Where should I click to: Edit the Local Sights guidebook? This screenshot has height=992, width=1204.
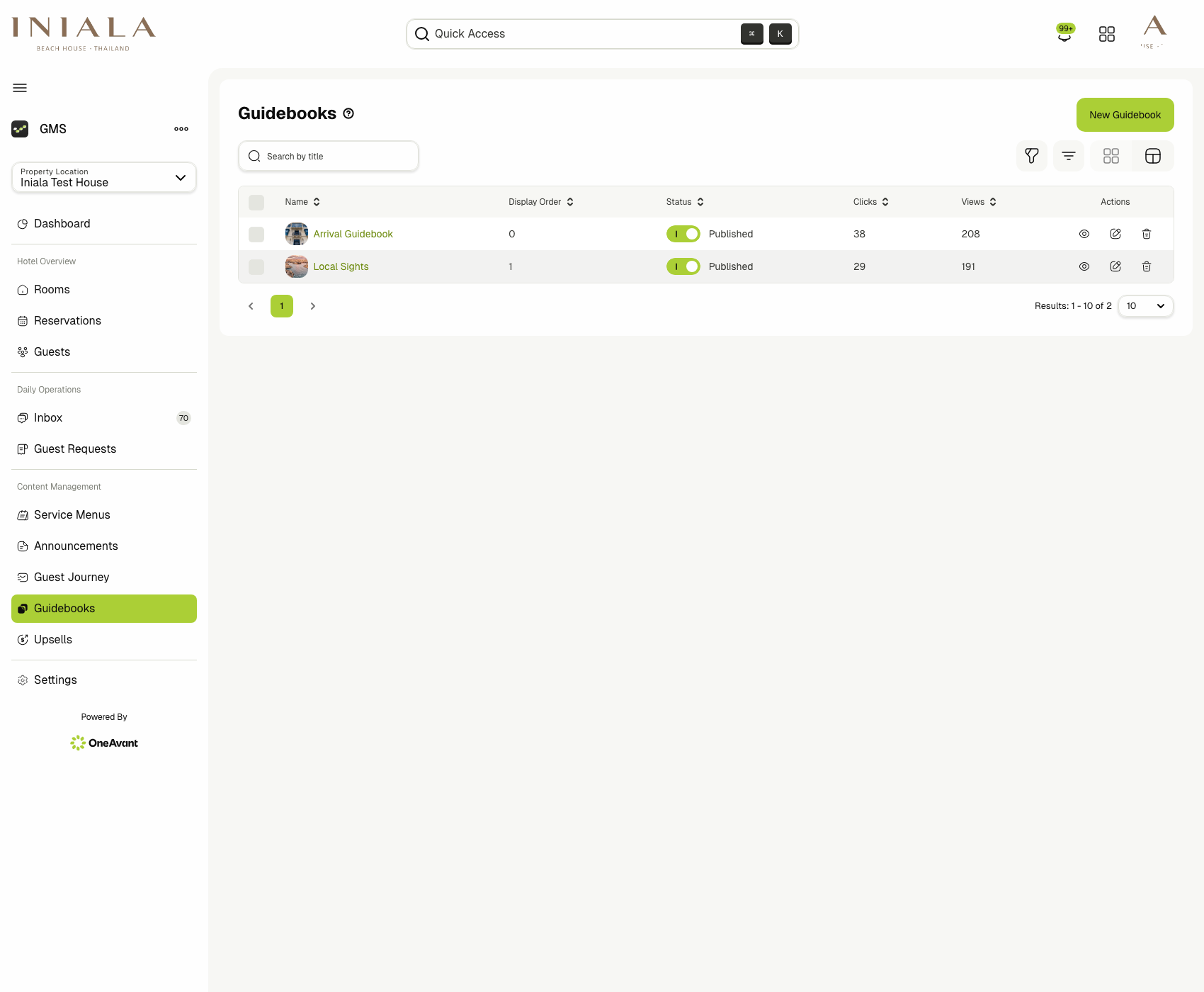(x=1115, y=266)
